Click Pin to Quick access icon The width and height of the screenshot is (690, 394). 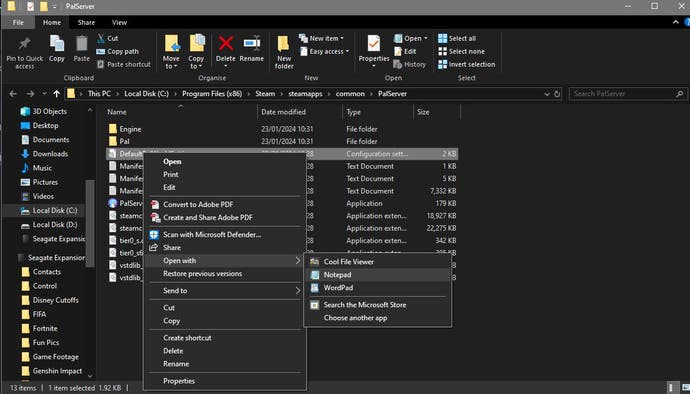pyautogui.click(x=25, y=44)
